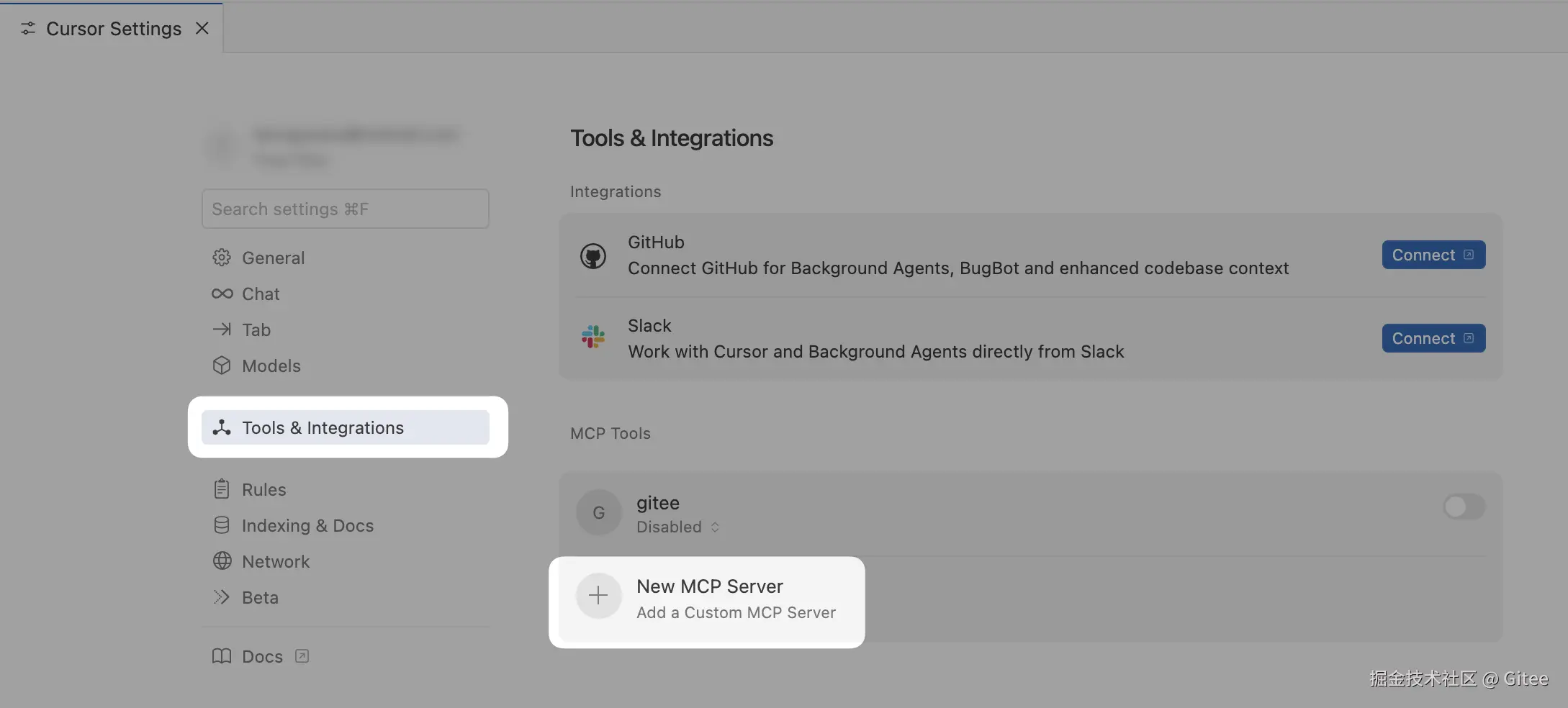The image size is (1568, 708).
Task: Click the GitHub logo icon
Action: (x=593, y=256)
